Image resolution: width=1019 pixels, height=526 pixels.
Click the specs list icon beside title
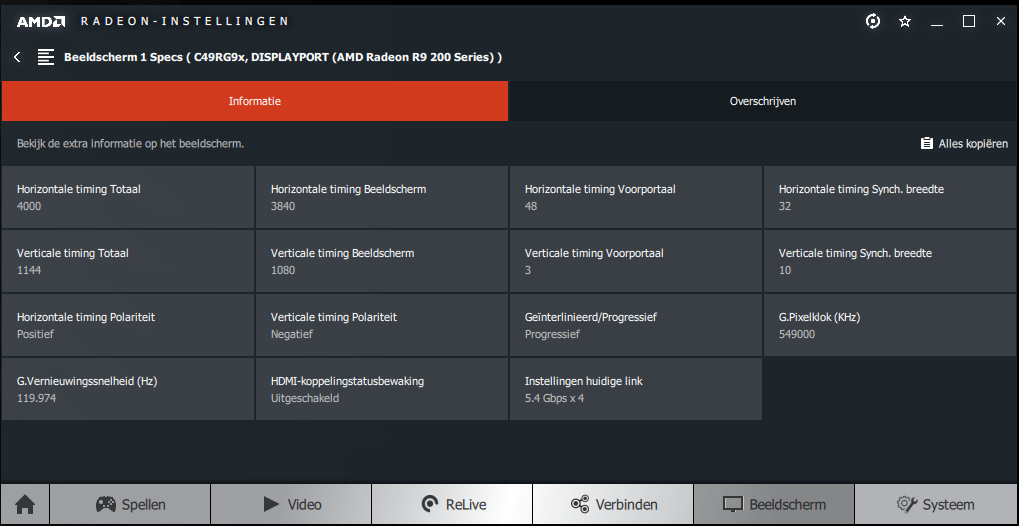click(45, 57)
